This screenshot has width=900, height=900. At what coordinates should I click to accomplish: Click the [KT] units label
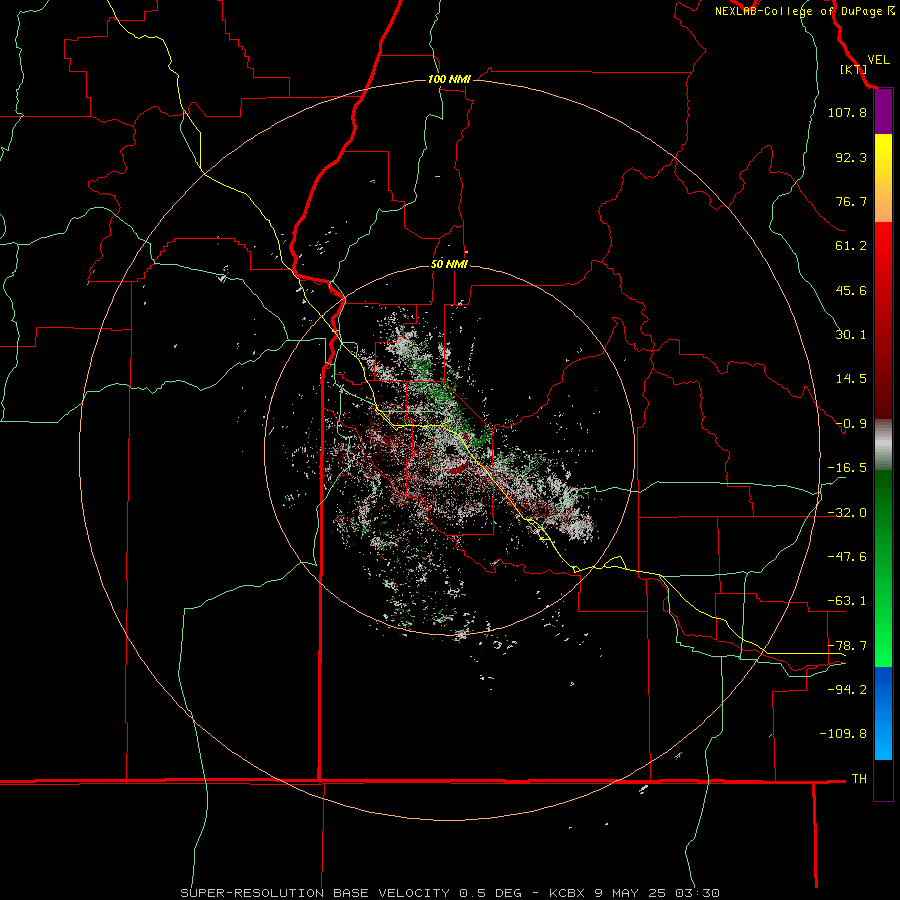853,69
